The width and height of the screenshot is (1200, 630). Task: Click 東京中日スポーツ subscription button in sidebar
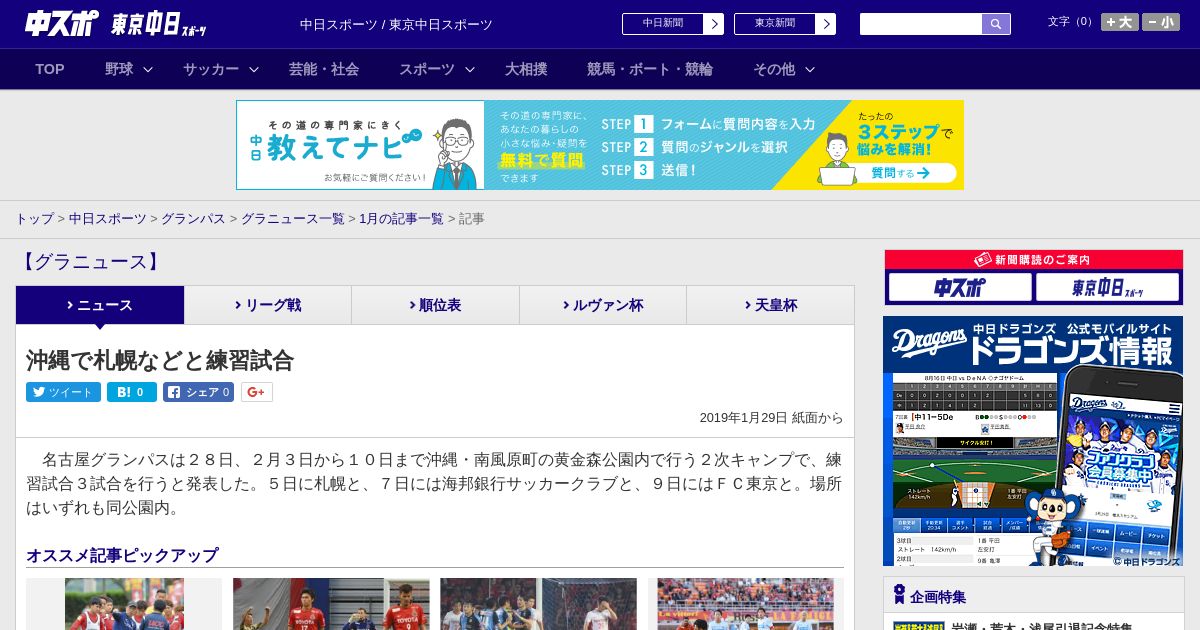(x=1107, y=288)
